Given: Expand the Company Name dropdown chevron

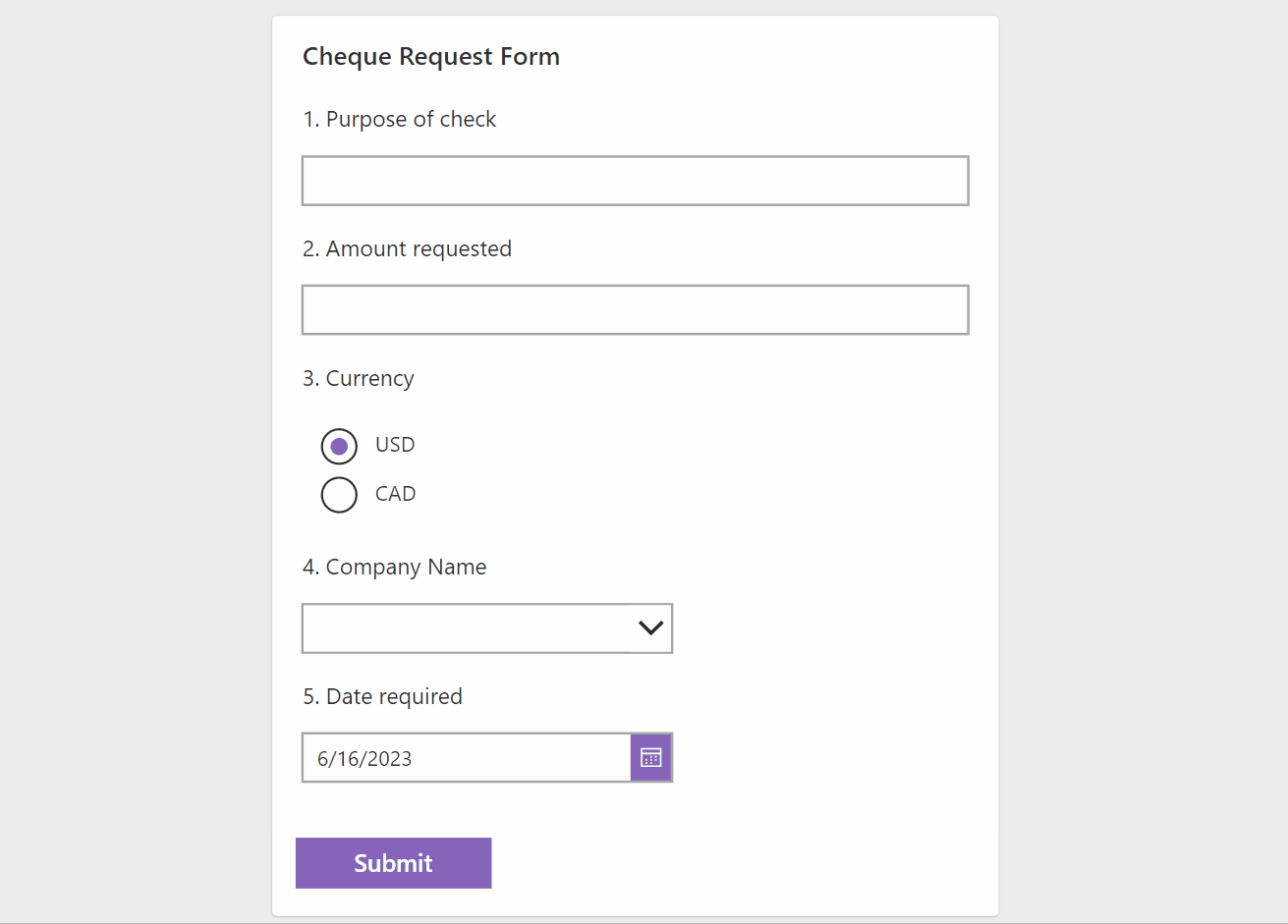Looking at the screenshot, I should pyautogui.click(x=650, y=628).
